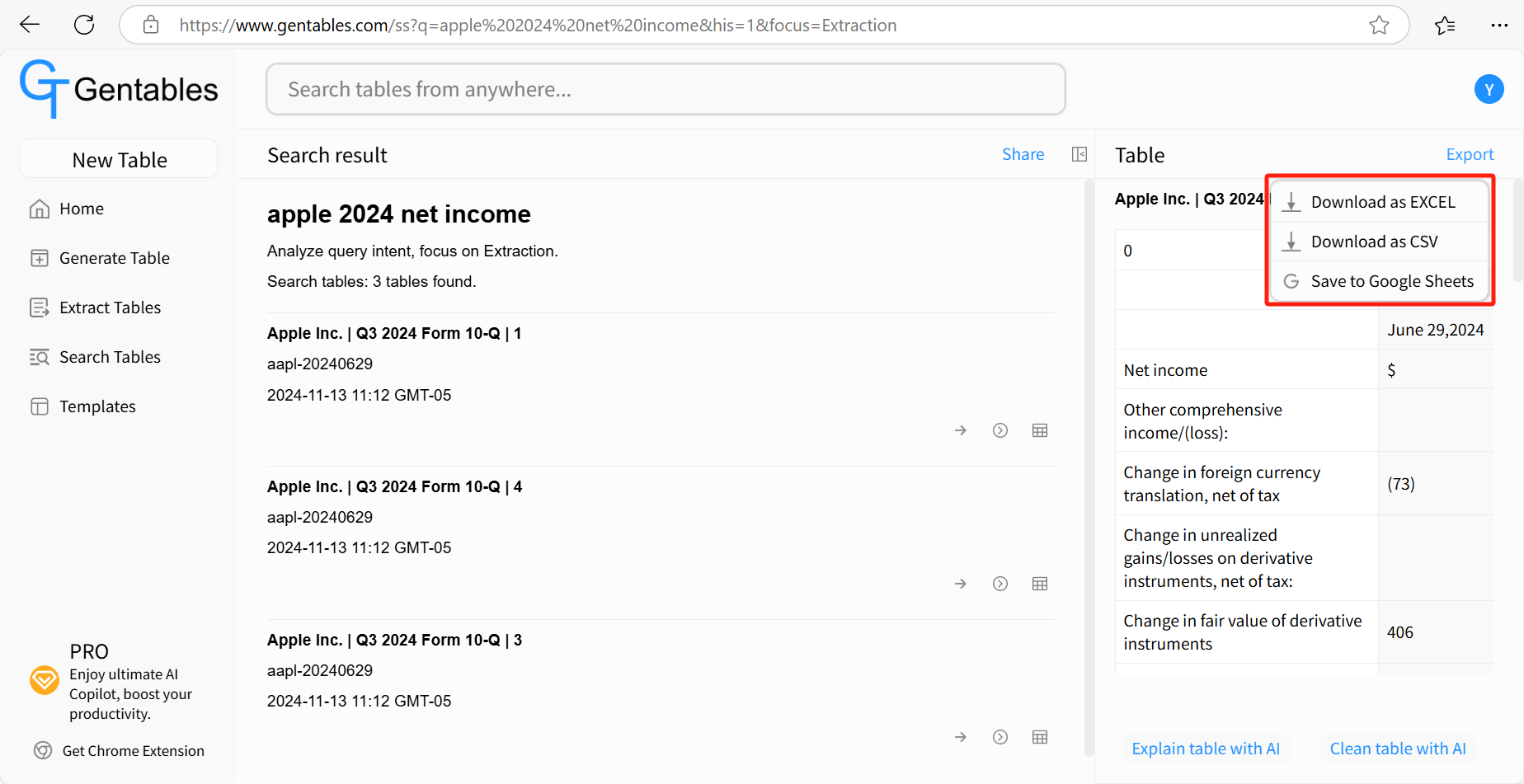The width and height of the screenshot is (1524, 784).
Task: Click the New Table button
Action: pyautogui.click(x=119, y=159)
